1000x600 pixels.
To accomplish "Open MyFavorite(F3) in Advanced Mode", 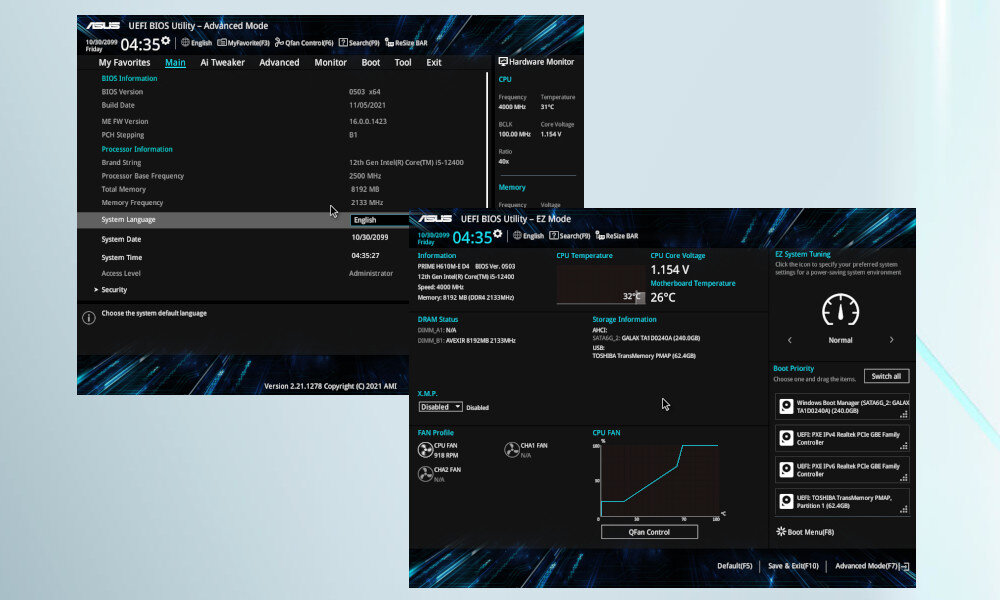I will 244,43.
